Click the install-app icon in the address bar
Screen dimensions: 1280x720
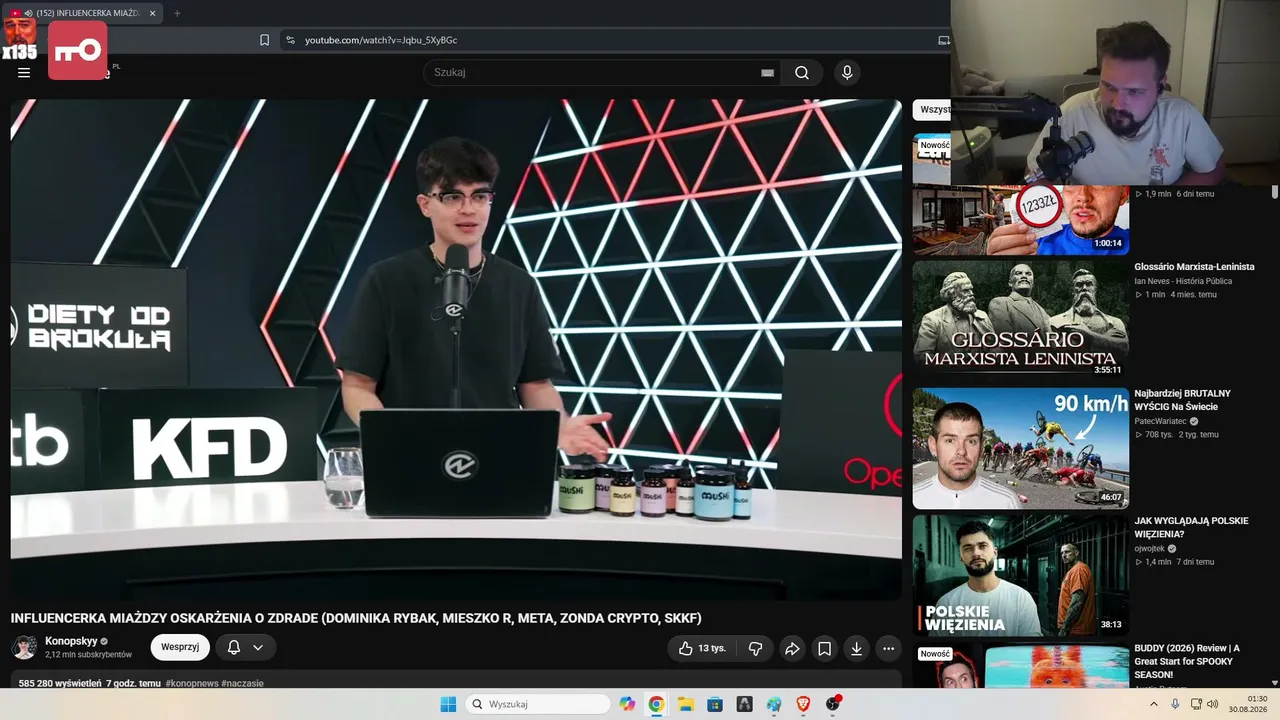coord(943,40)
